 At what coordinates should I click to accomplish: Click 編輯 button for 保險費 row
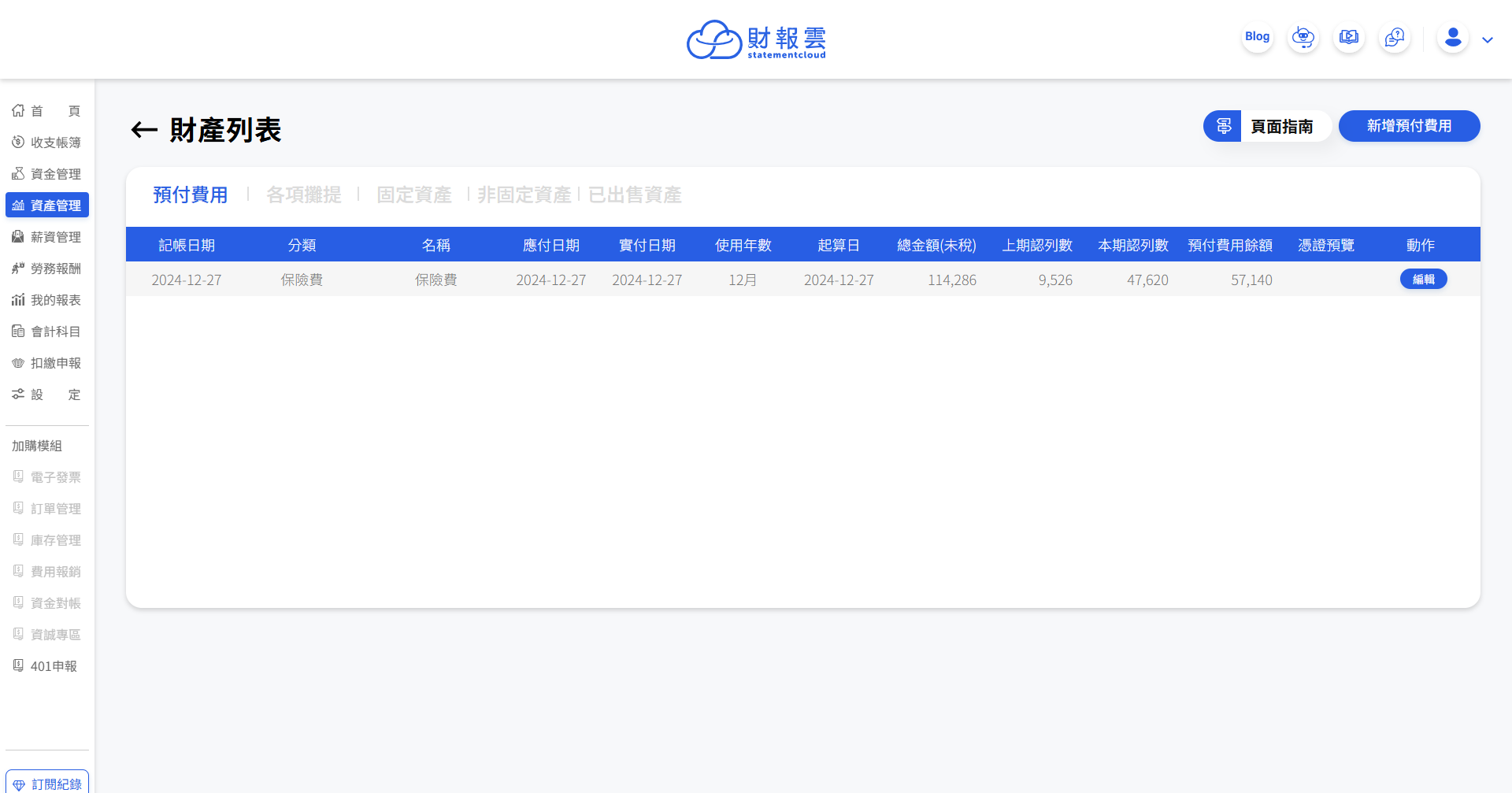[x=1423, y=280]
